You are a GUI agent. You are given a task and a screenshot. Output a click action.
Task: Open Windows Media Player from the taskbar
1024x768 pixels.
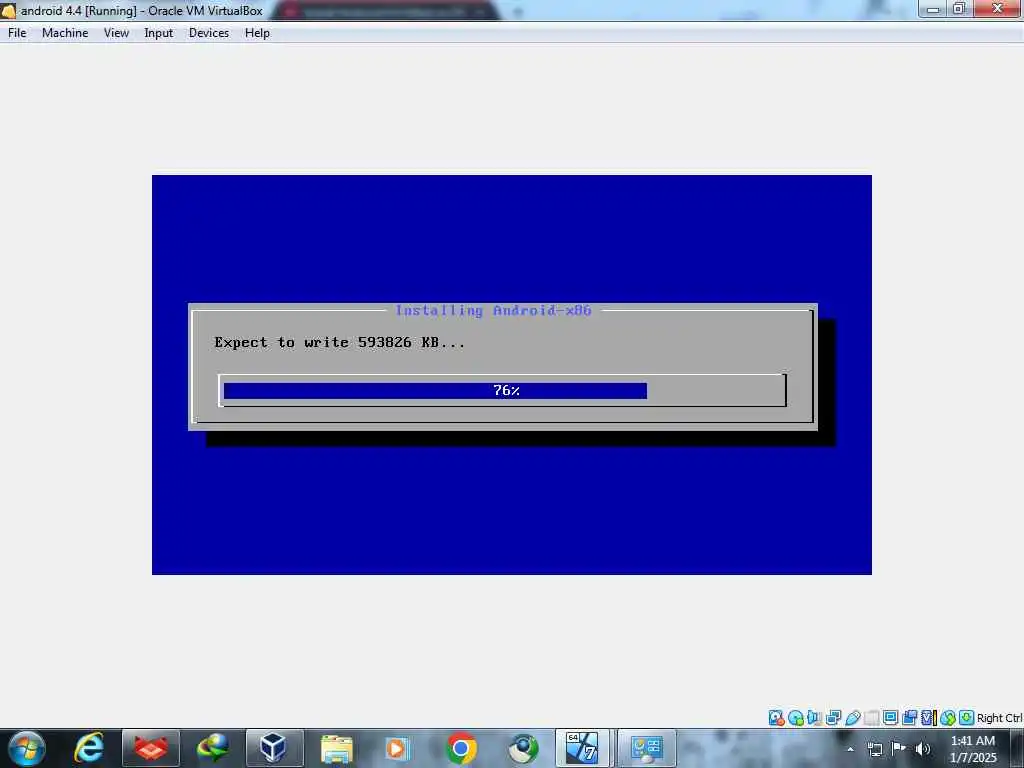[398, 748]
